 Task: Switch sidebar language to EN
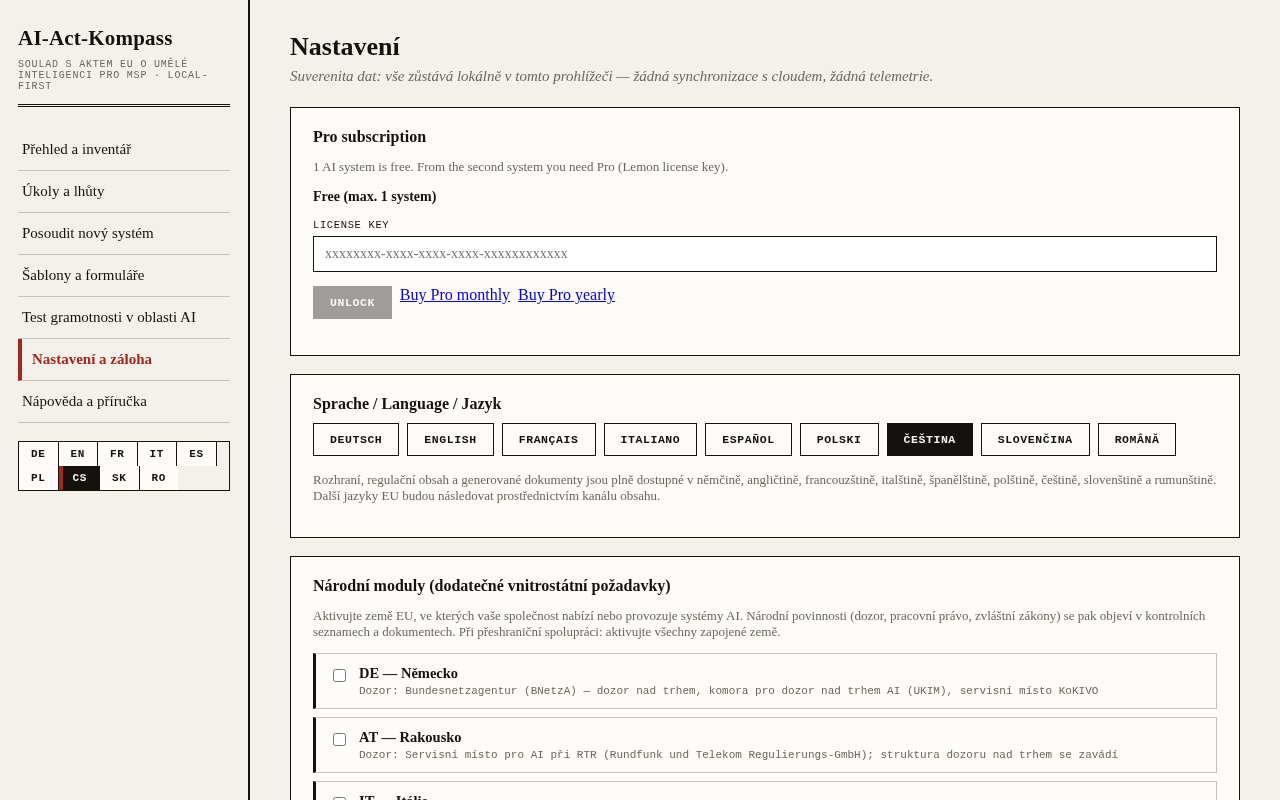[78, 454]
